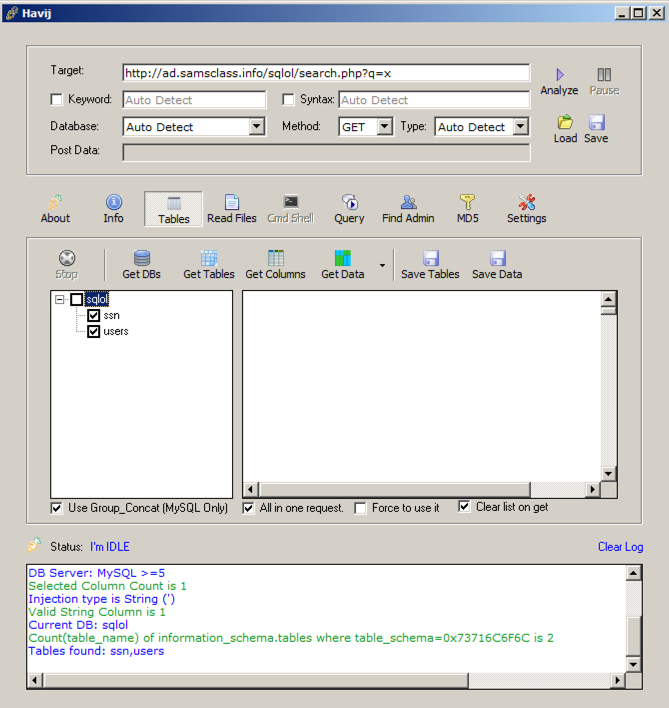Click the 'Current DB: sqlol' log line

pos(78,625)
